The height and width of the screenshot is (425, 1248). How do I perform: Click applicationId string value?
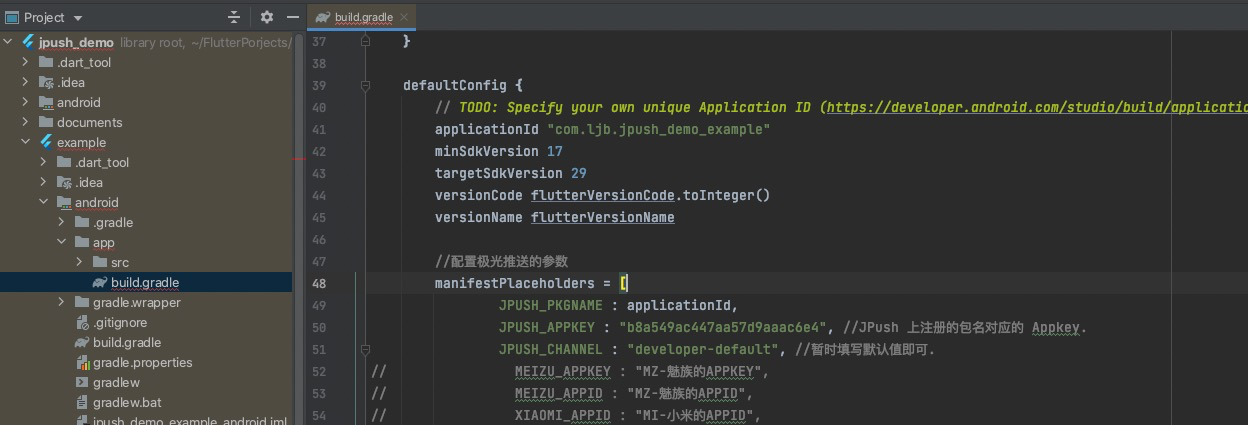(658, 129)
